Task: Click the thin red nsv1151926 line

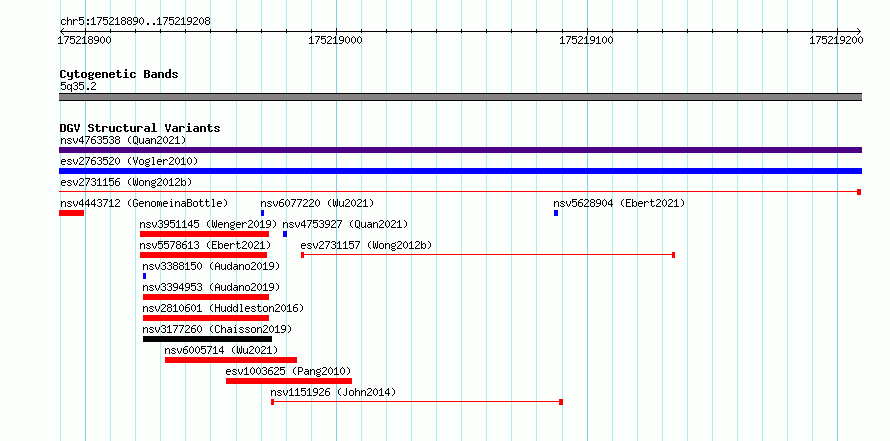Action: click(417, 402)
